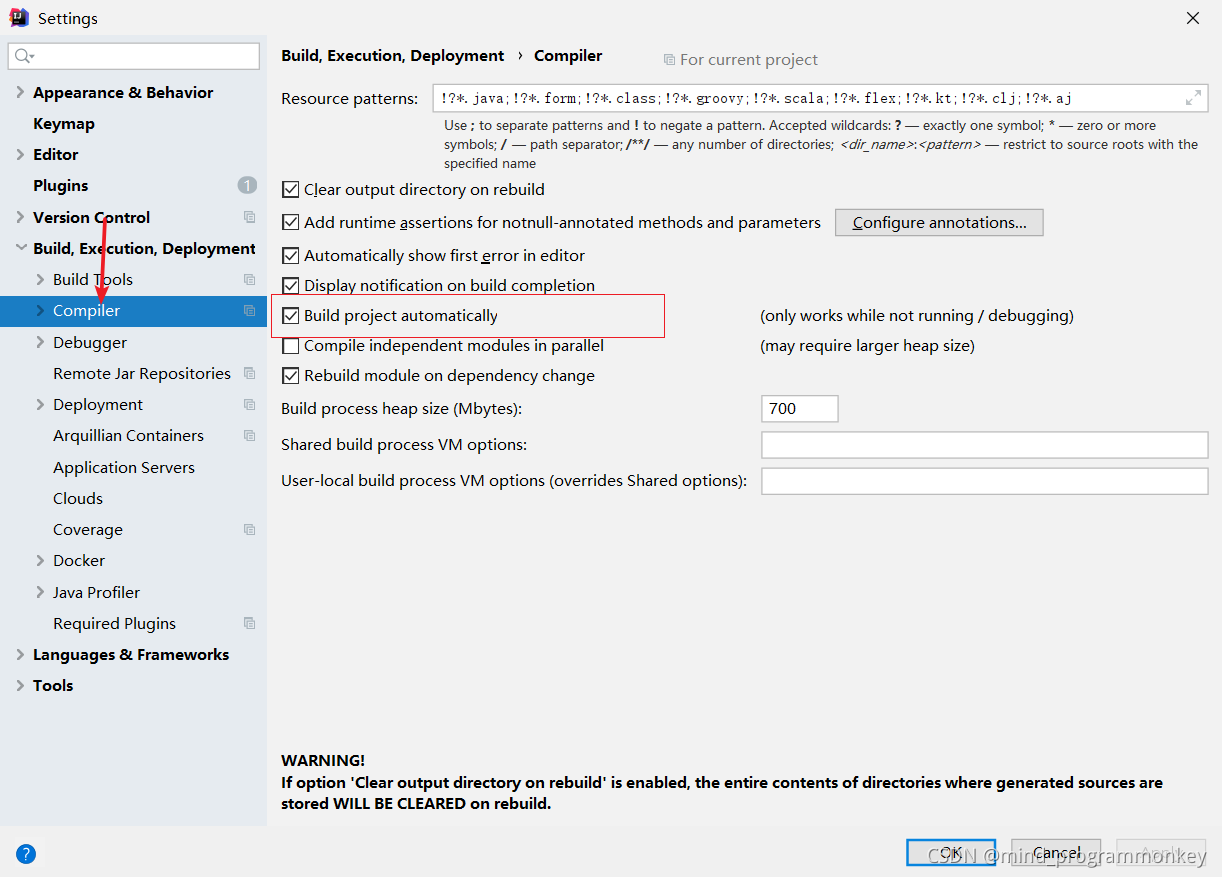Expand Appearance & Behavior section
1222x877 pixels.
tap(21, 92)
